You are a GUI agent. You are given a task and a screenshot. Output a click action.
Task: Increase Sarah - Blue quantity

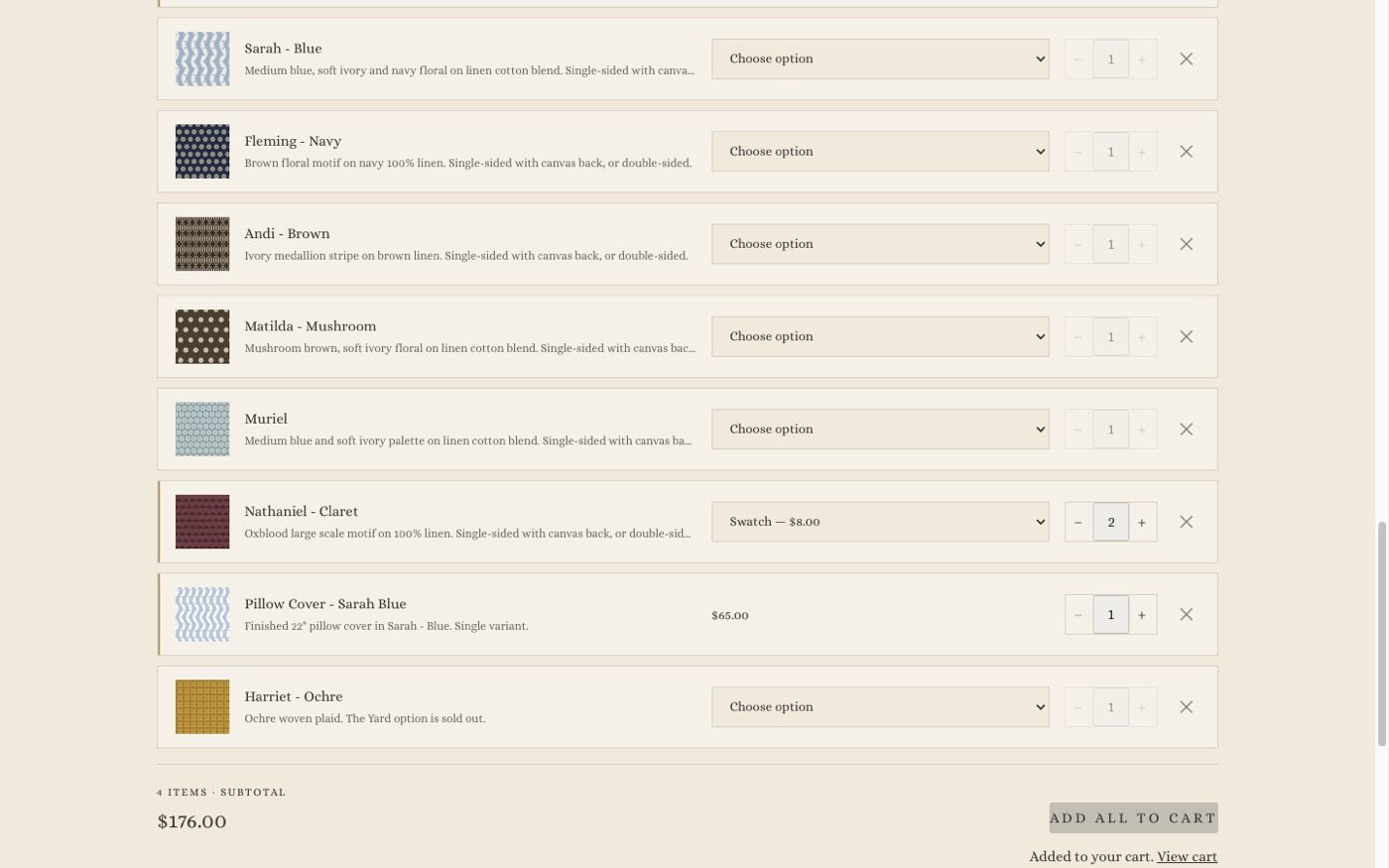click(x=1142, y=59)
